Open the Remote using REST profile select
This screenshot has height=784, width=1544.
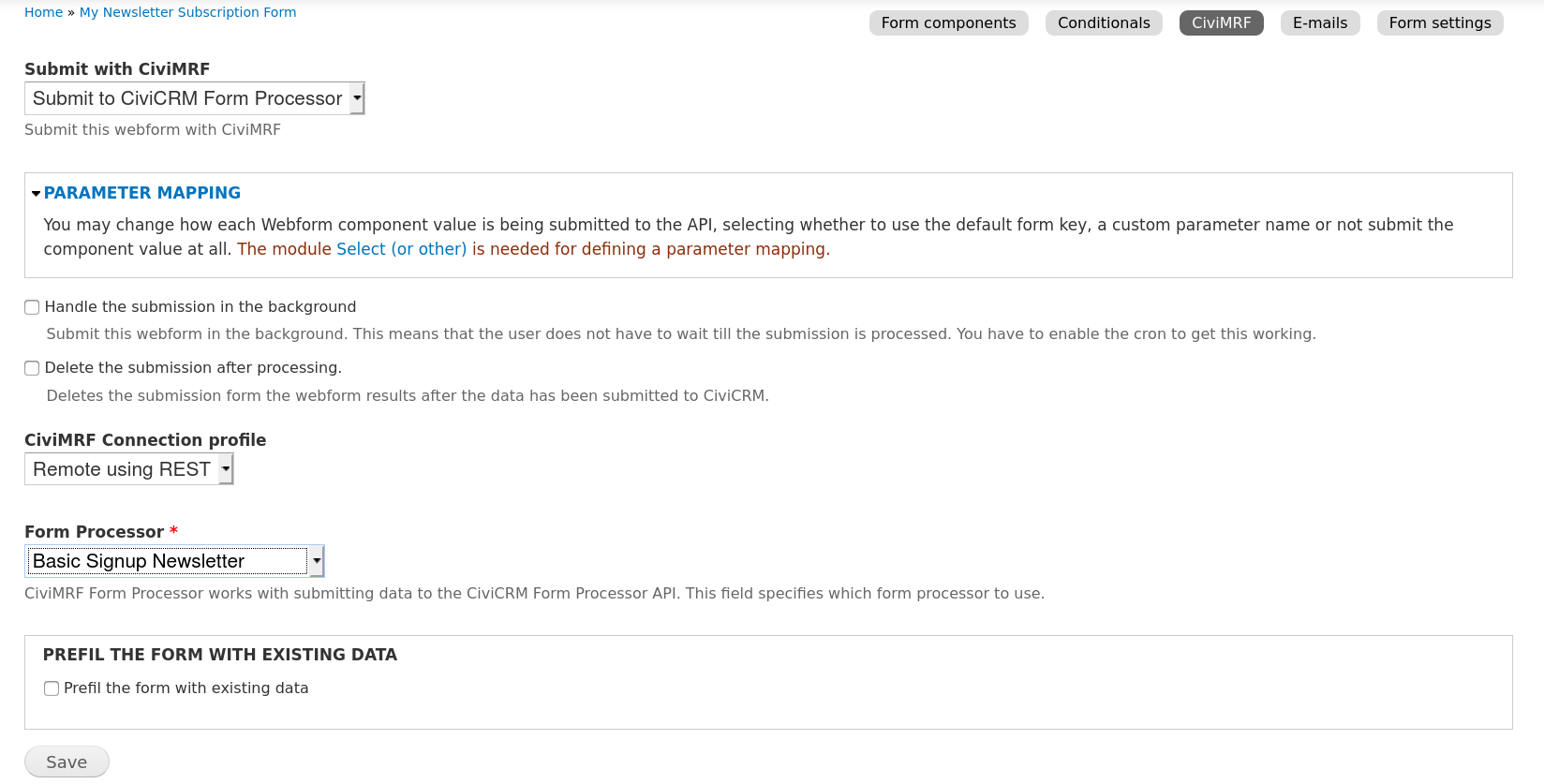[122, 469]
